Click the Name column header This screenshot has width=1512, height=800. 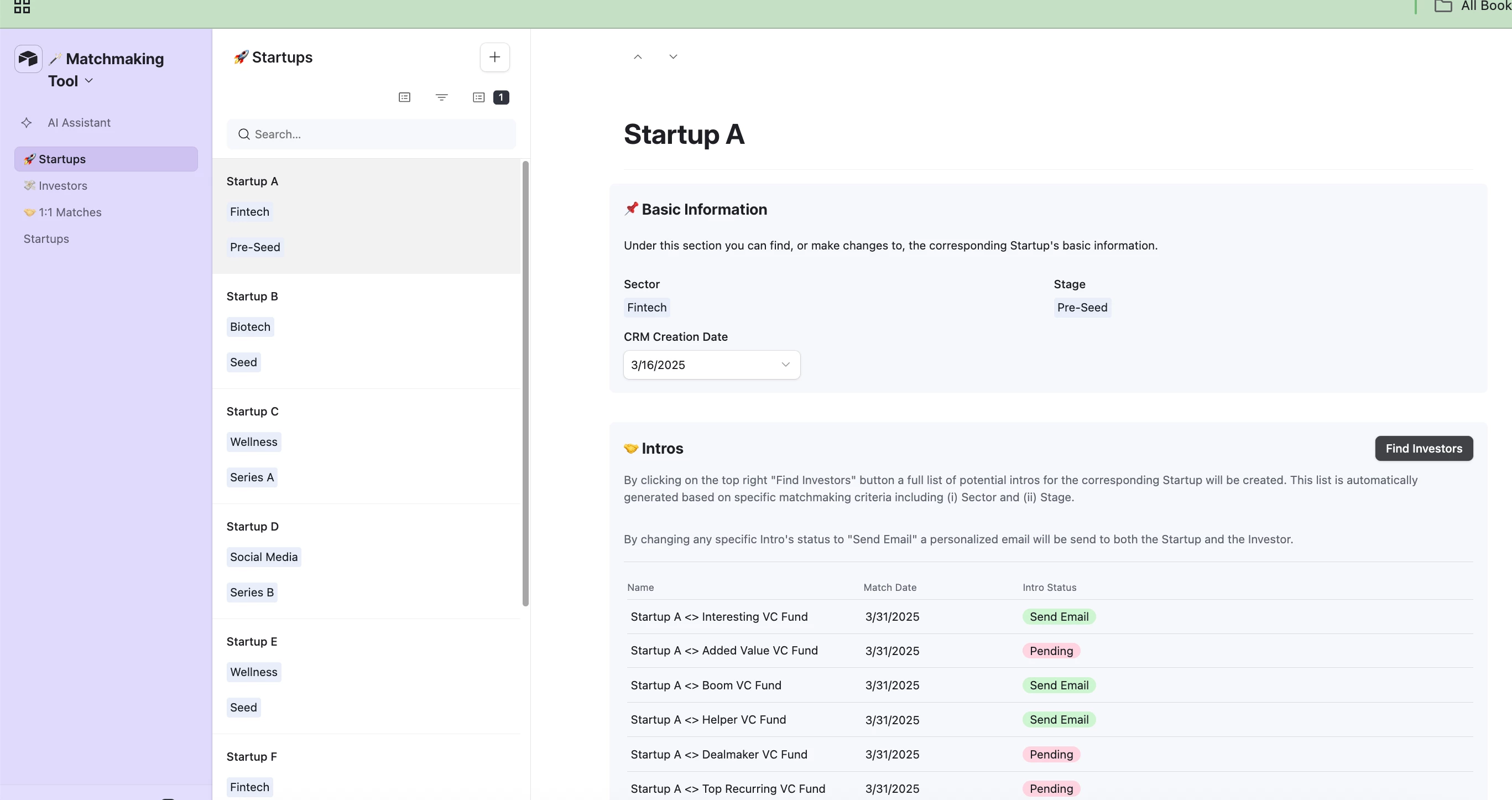click(640, 588)
